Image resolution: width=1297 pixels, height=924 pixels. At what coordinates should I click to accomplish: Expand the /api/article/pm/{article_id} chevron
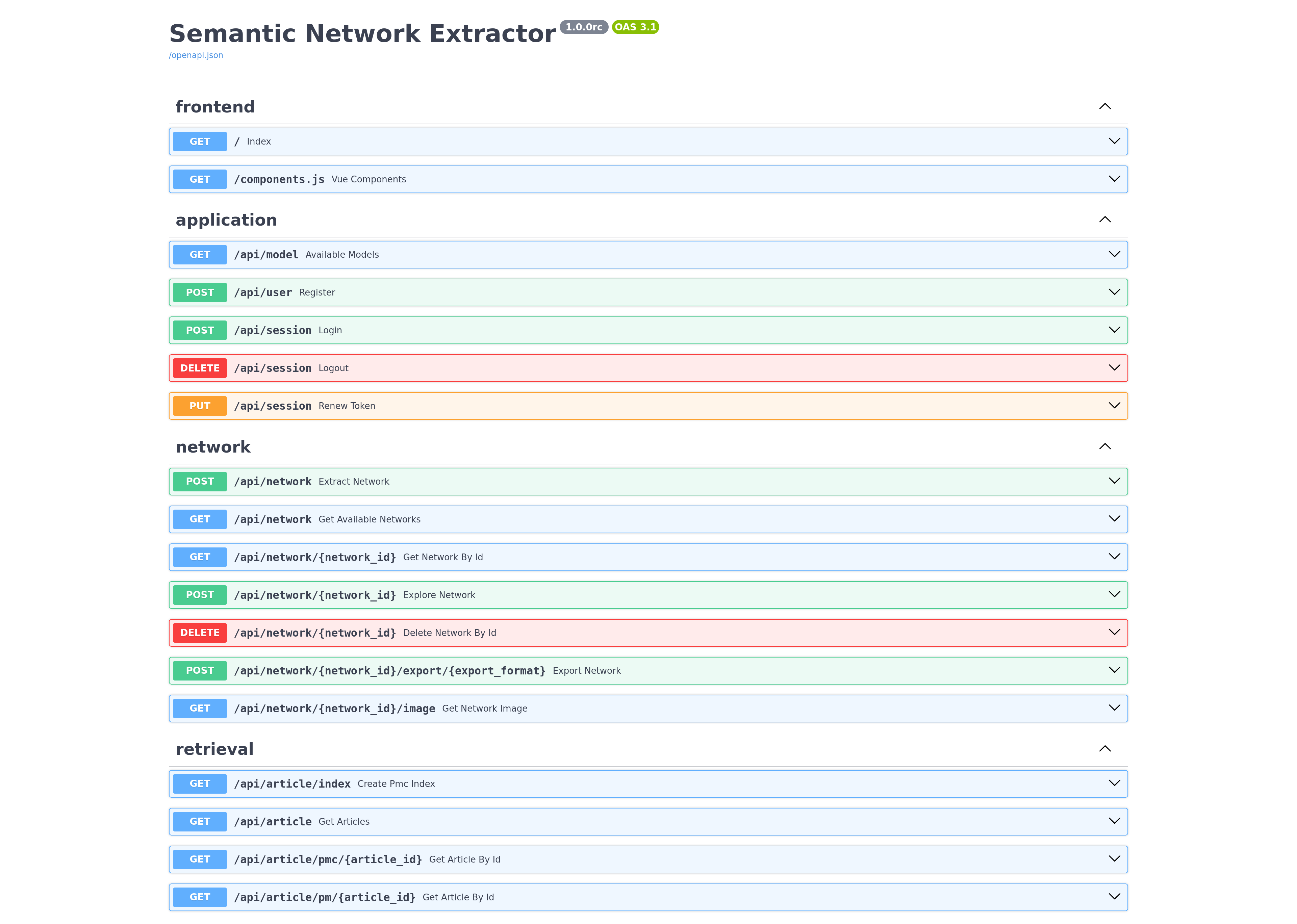(1114, 897)
